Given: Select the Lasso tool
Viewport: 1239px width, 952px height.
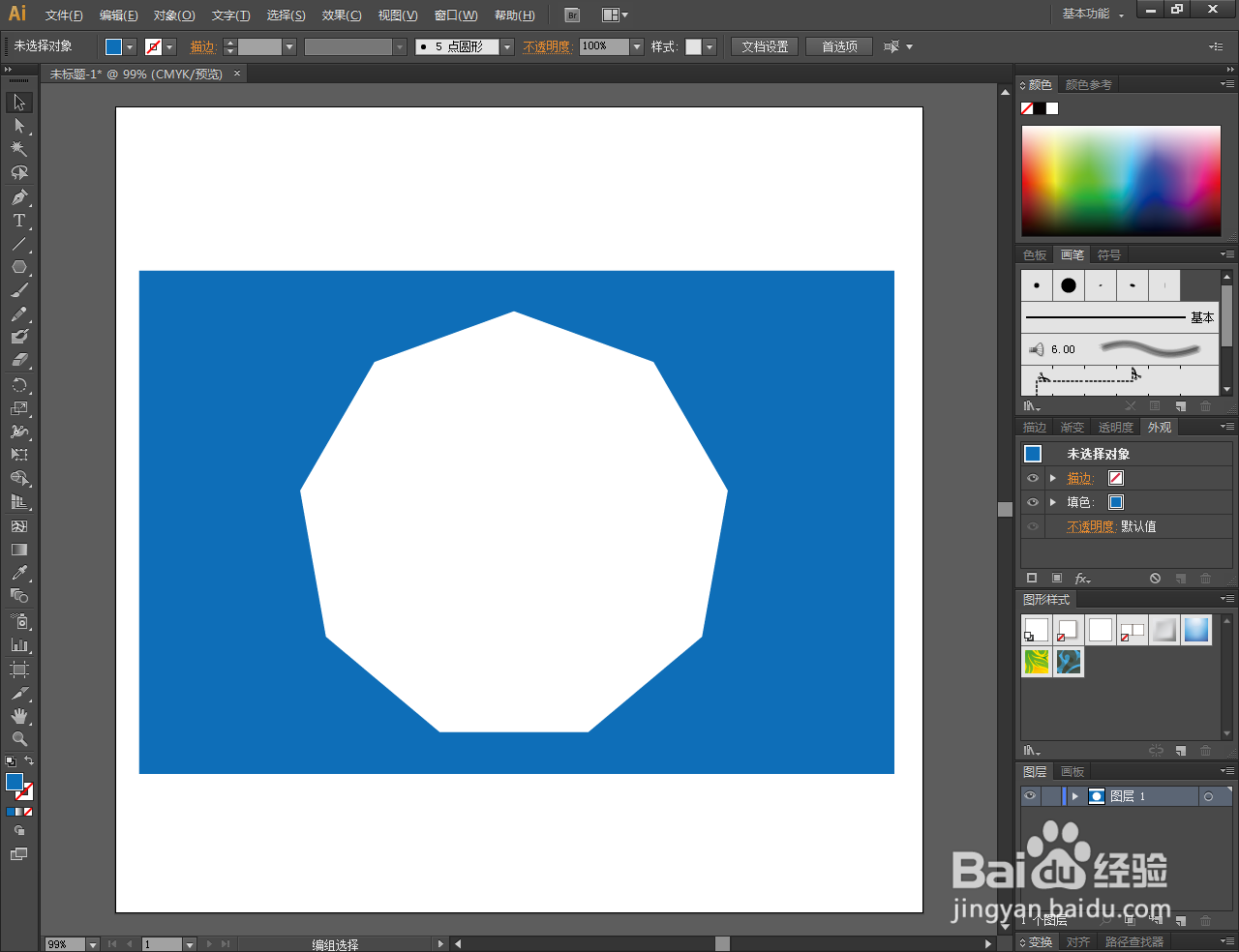Looking at the screenshot, I should pos(18,172).
